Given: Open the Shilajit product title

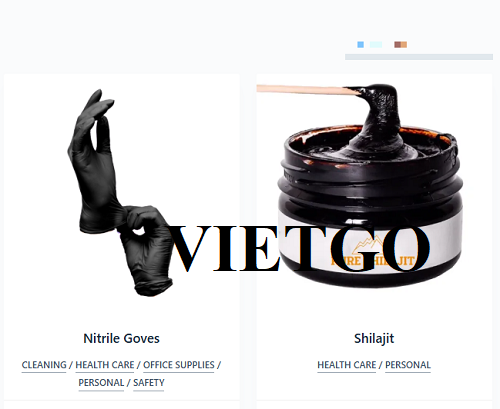Looking at the screenshot, I should tap(374, 338).
